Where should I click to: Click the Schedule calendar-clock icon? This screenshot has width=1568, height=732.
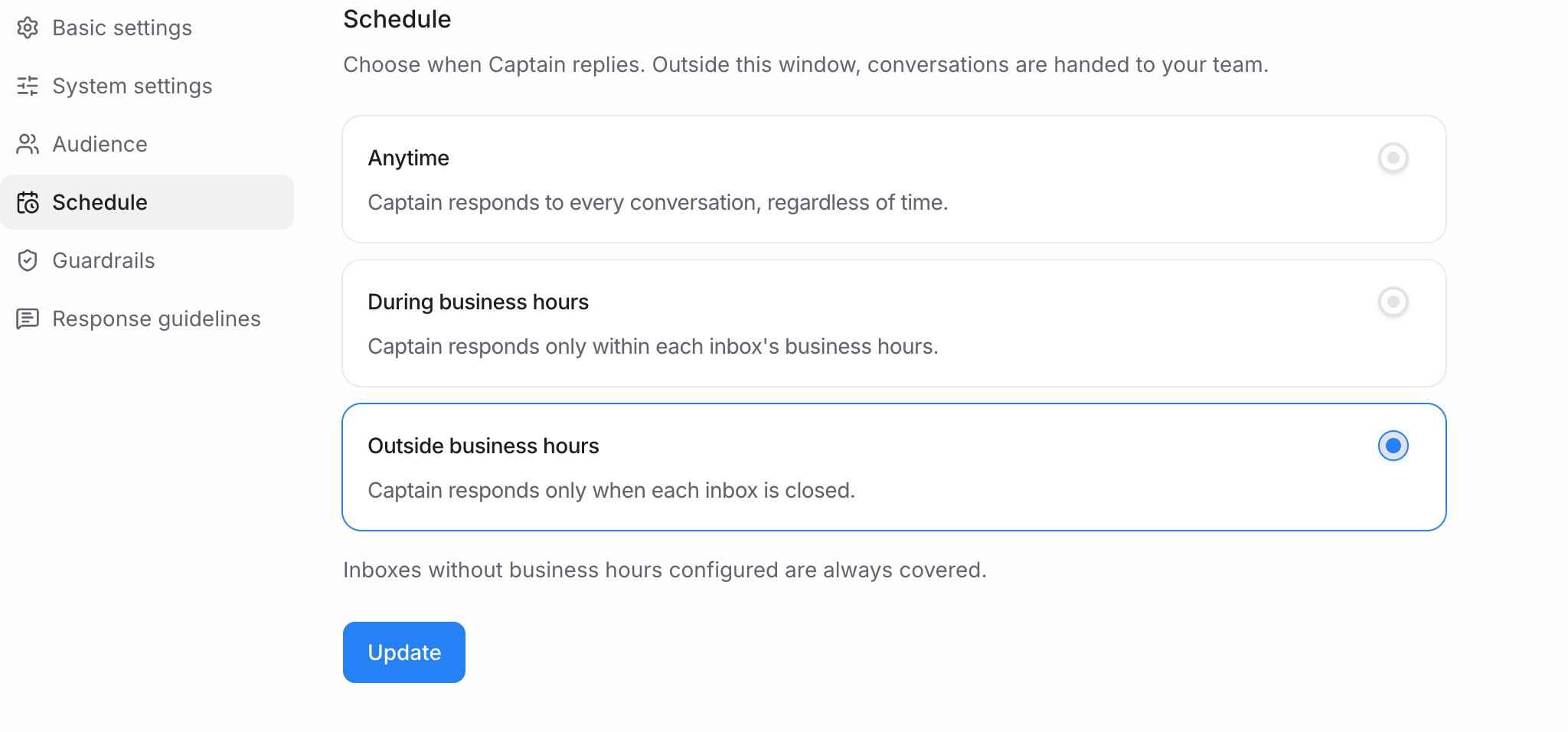click(x=28, y=202)
